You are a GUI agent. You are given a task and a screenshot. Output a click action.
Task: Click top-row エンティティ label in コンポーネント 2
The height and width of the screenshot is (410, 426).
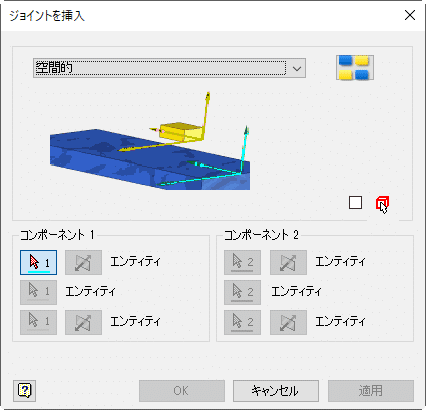pos(340,262)
